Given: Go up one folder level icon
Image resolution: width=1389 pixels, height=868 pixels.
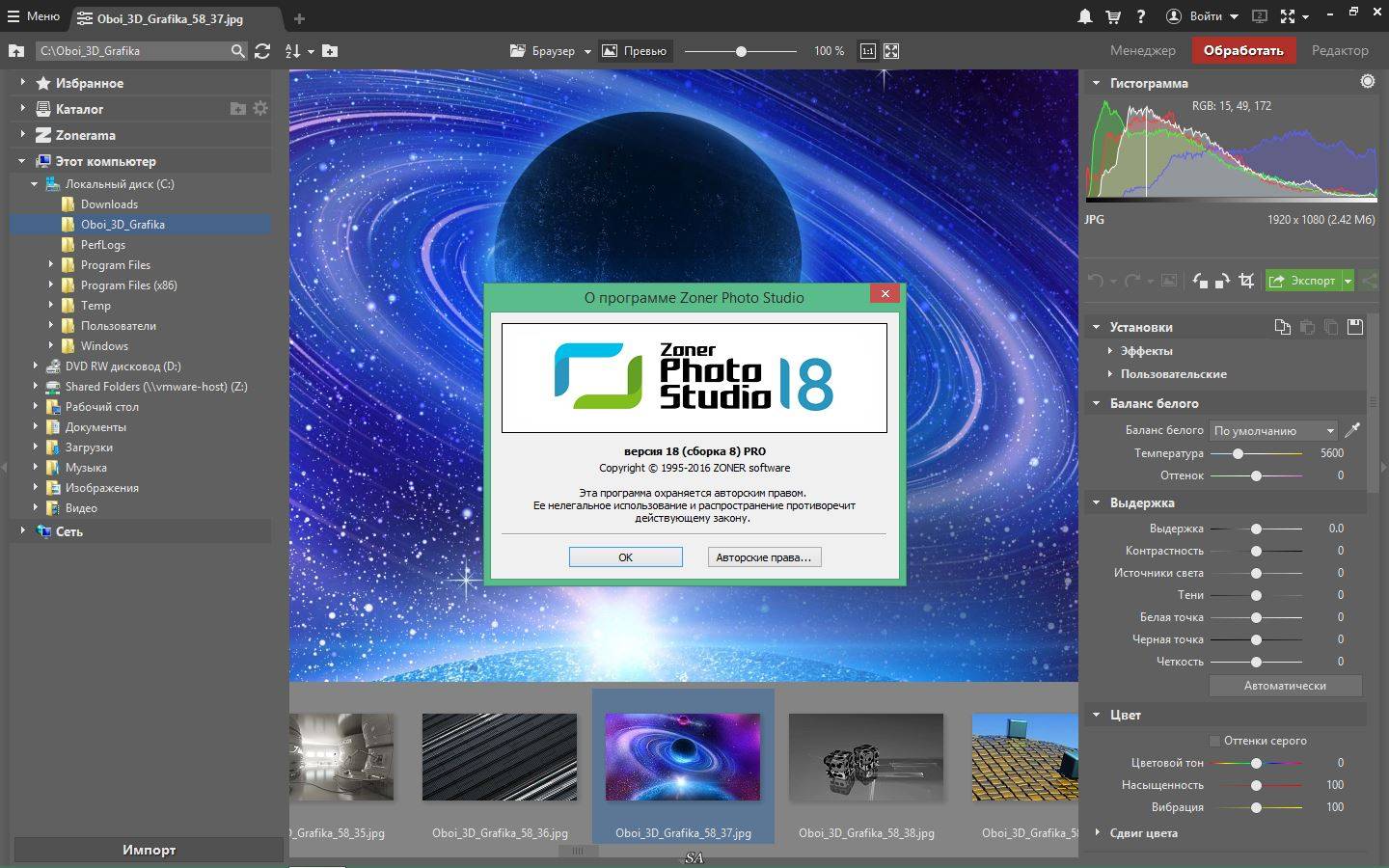Looking at the screenshot, I should 16,51.
